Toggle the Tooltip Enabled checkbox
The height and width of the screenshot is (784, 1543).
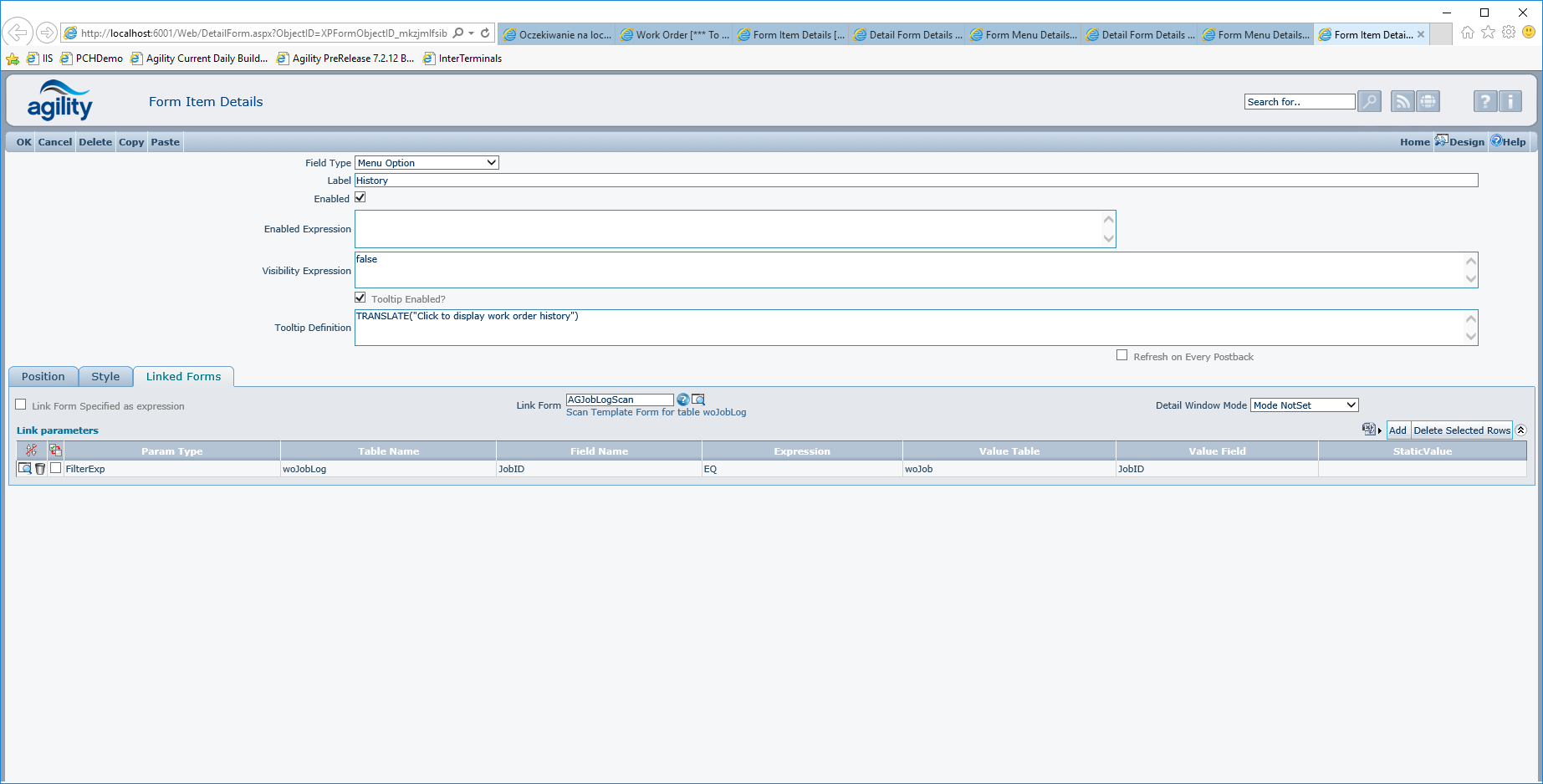[x=360, y=298]
